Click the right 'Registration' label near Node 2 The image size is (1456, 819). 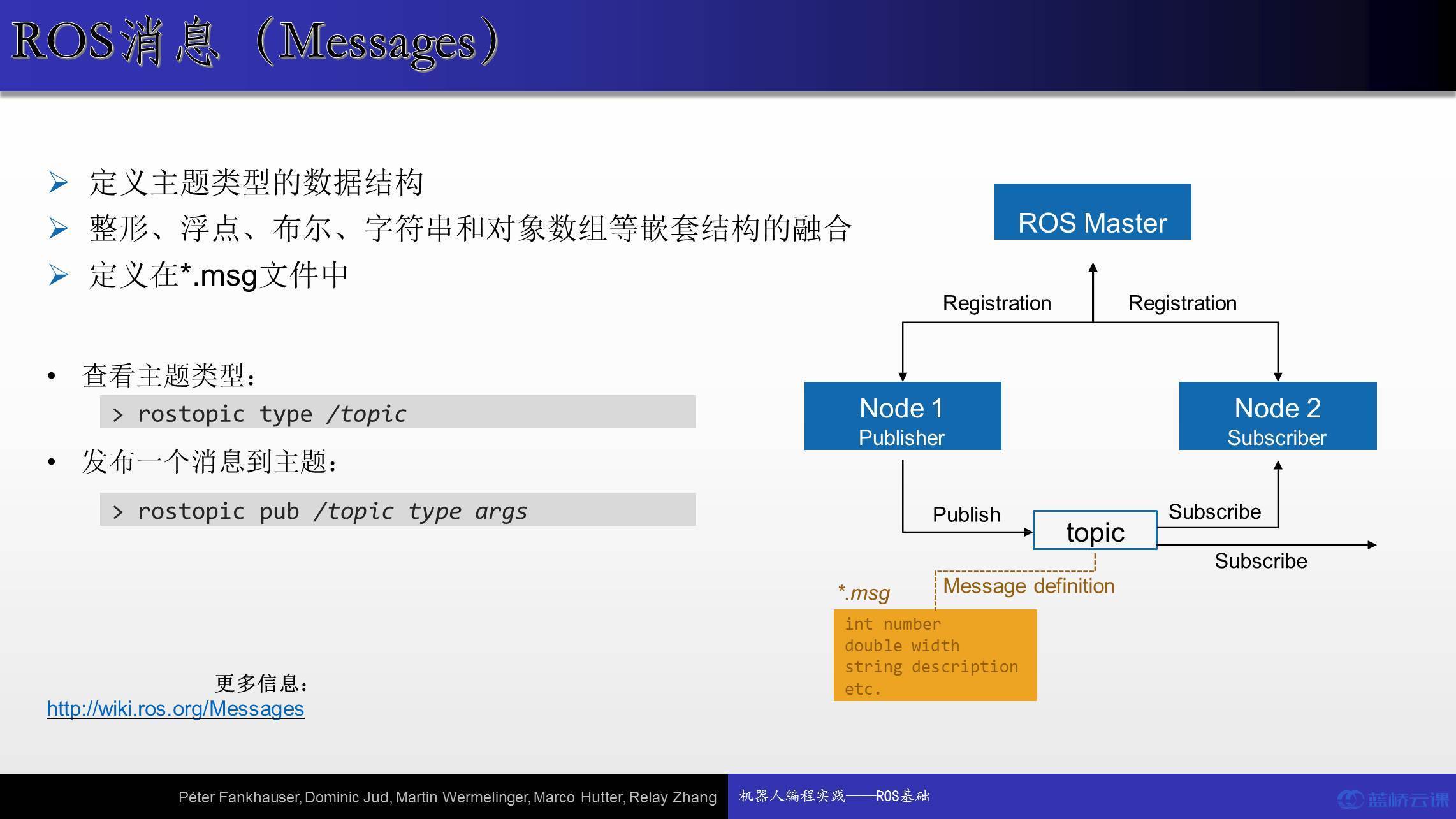1183,303
